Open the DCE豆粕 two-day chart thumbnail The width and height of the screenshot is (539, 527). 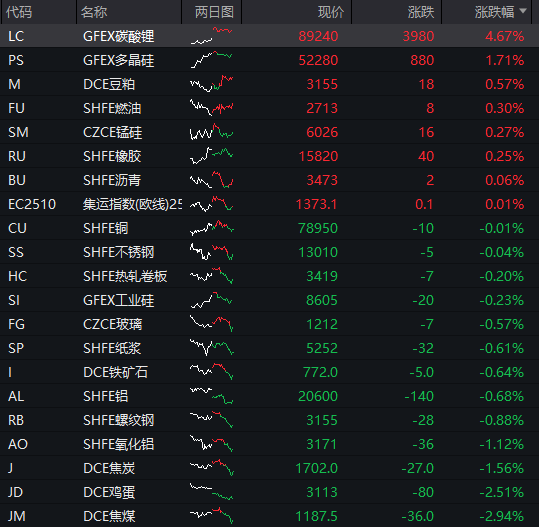click(212, 84)
